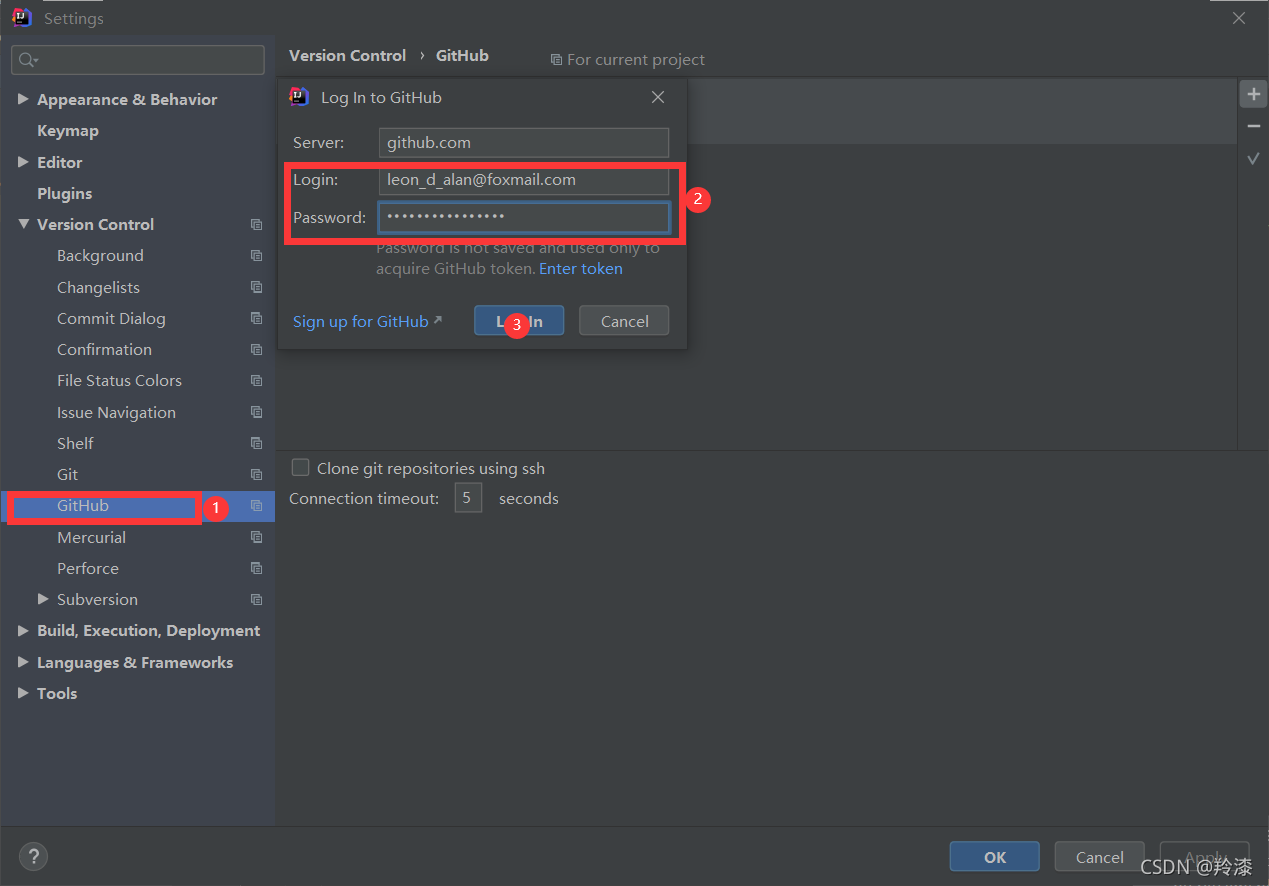1269x886 pixels.
Task: Click project-level icon beside Confirmation
Action: [257, 350]
